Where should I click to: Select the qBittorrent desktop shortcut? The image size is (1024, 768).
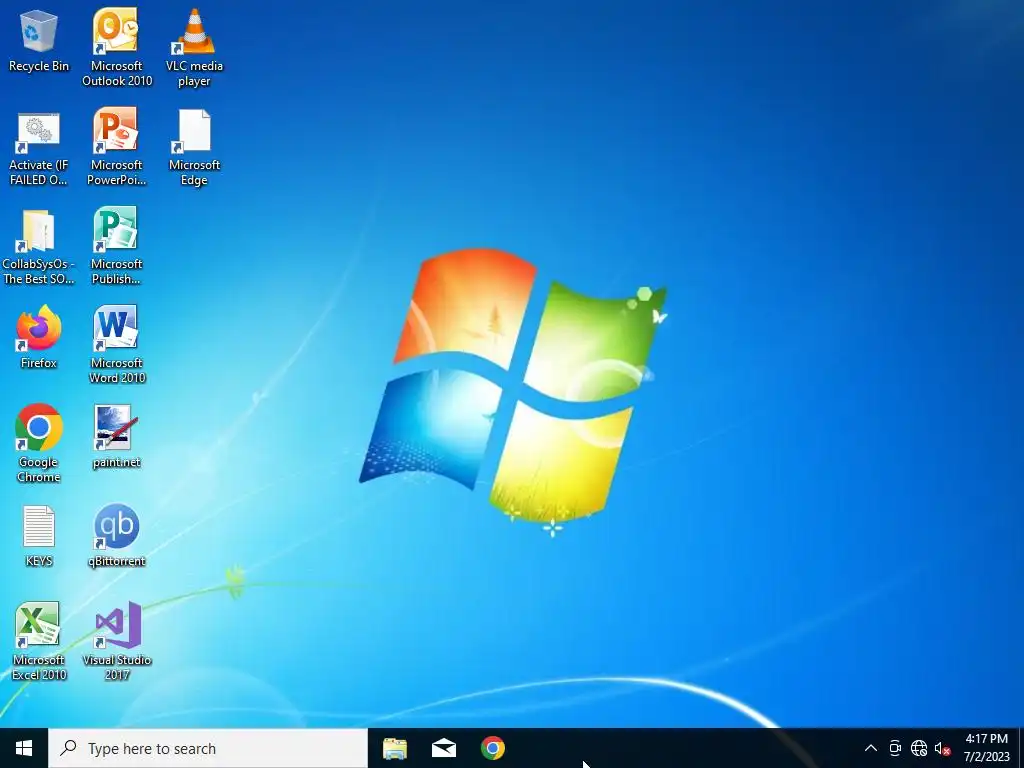click(116, 536)
